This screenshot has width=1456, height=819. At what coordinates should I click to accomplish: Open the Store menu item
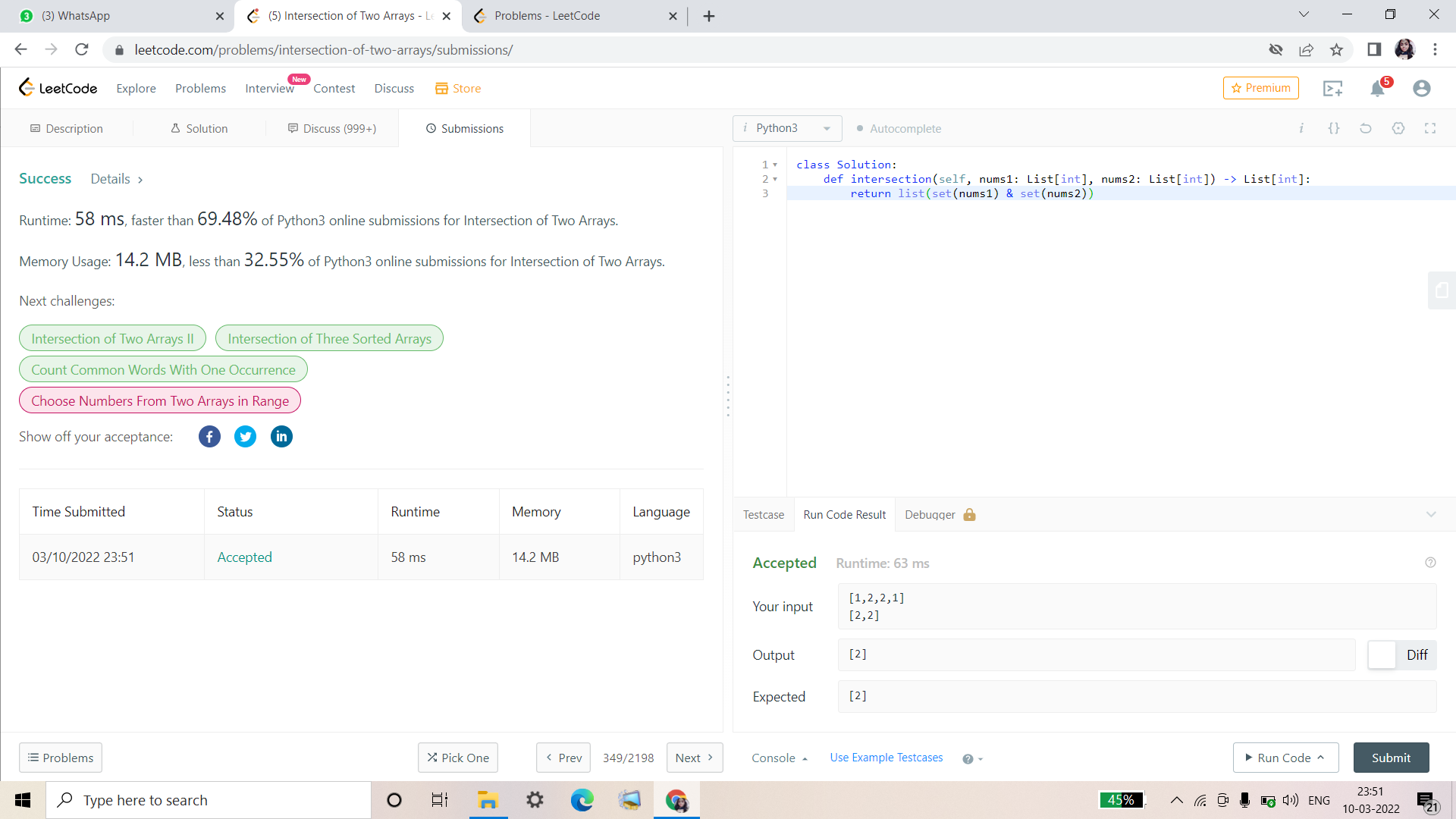pyautogui.click(x=458, y=89)
